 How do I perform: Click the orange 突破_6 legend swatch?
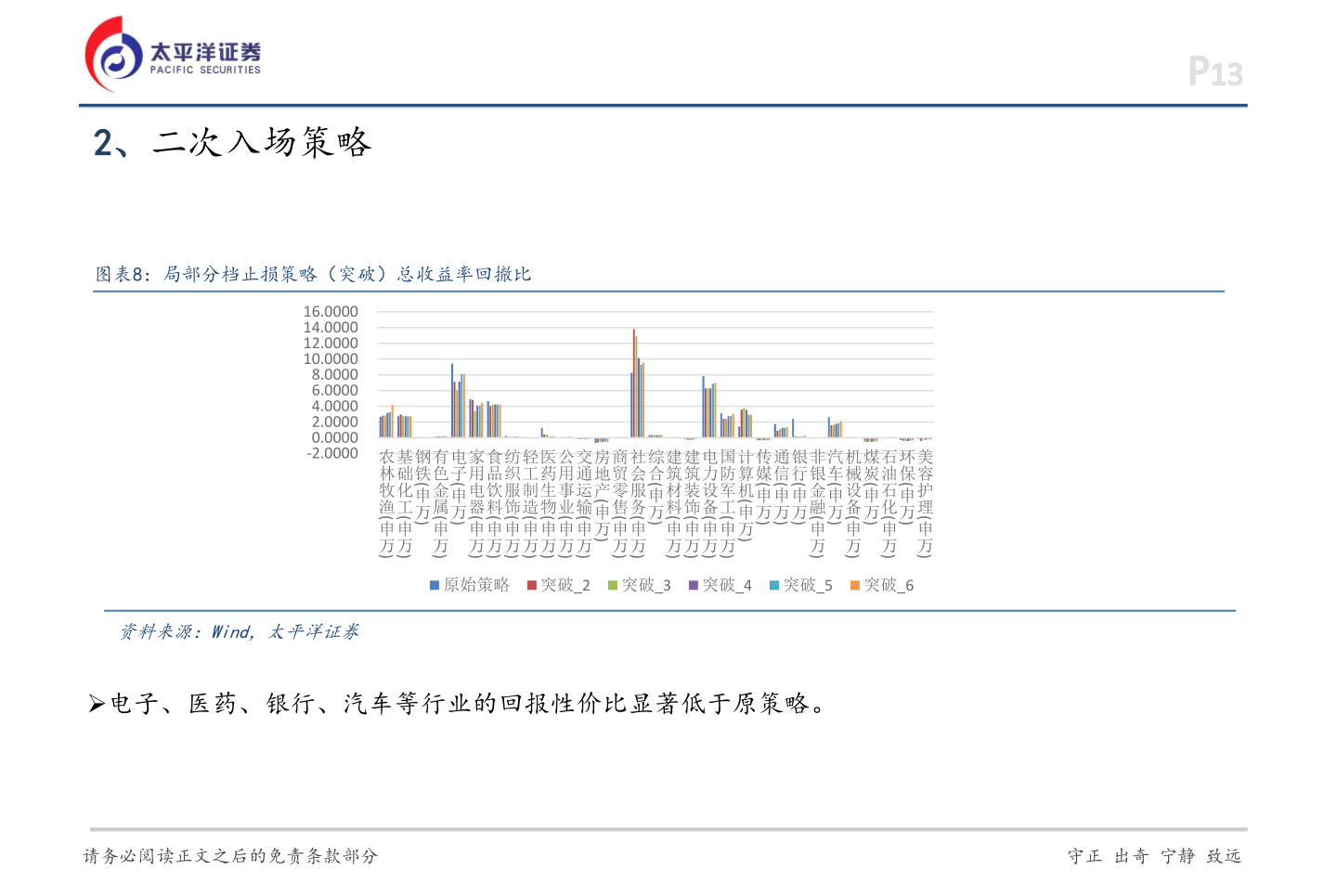pyautogui.click(x=855, y=585)
